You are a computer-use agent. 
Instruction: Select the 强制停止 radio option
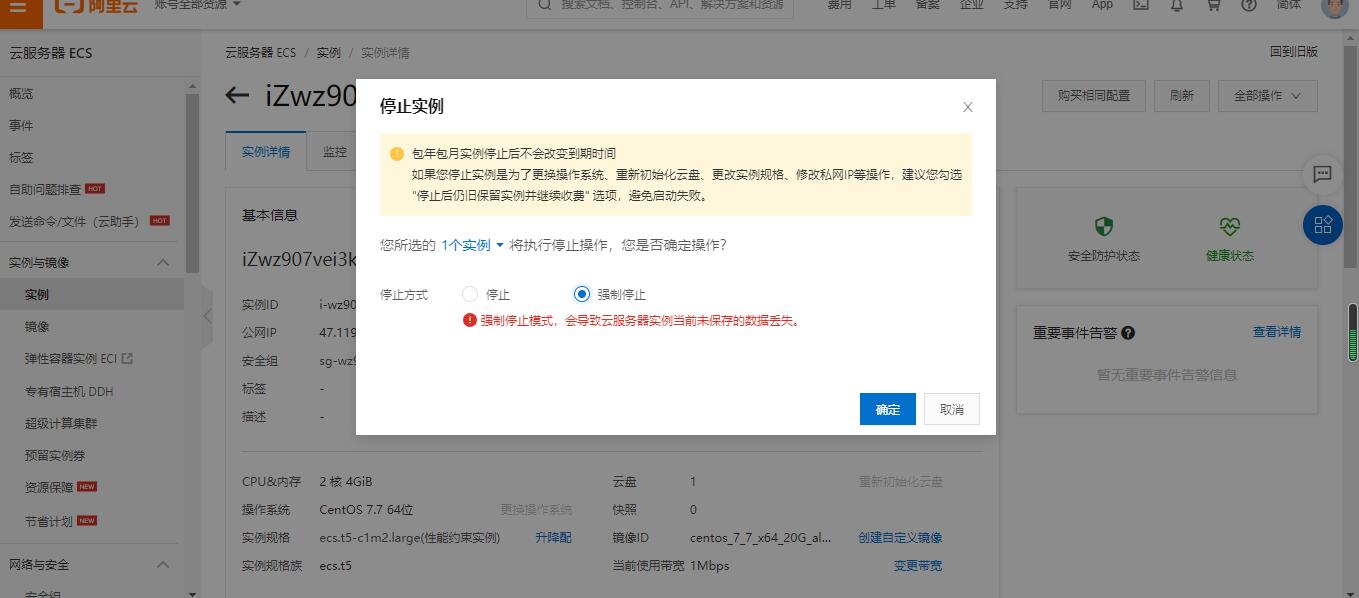tap(582, 294)
